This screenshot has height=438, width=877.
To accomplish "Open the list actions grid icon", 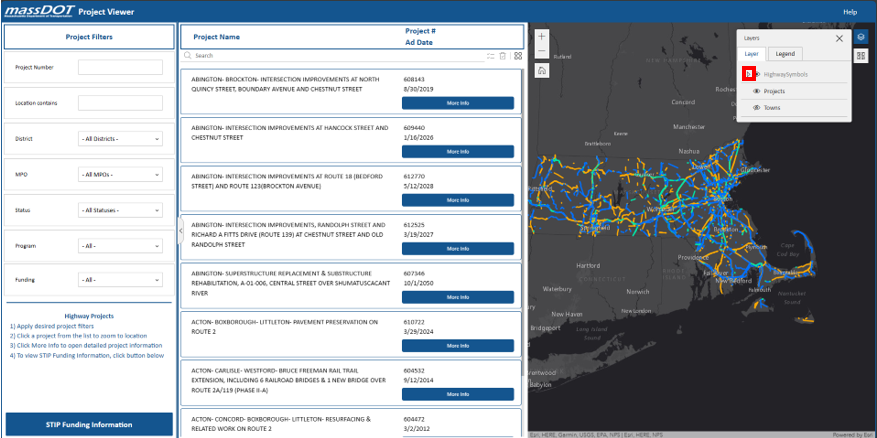I will (x=518, y=56).
